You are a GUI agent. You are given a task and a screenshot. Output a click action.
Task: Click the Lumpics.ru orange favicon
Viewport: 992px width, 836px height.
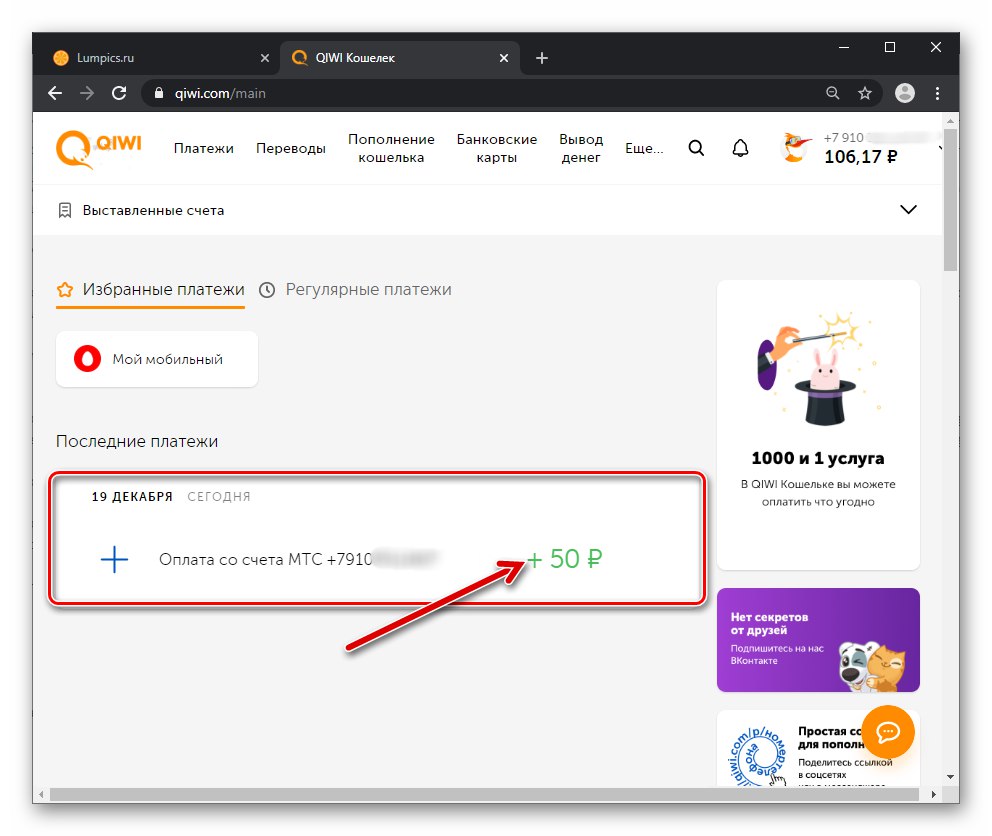(61, 58)
